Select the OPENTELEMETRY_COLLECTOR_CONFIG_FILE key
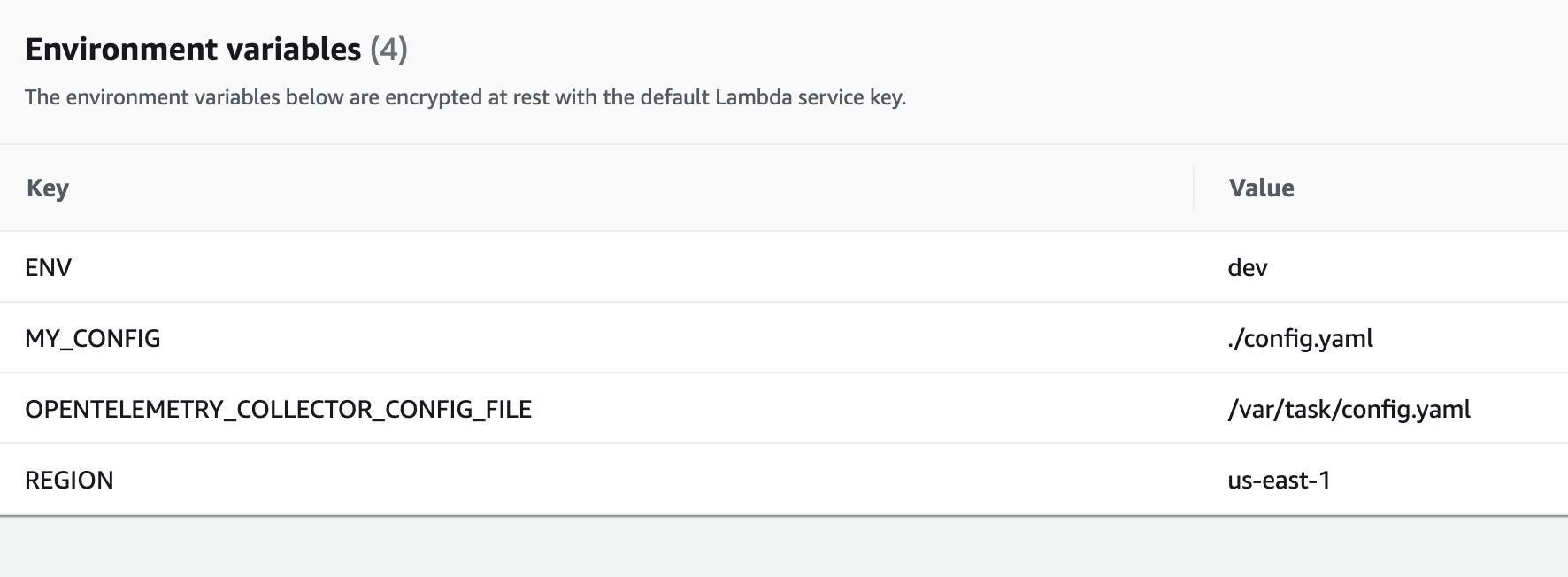1568x577 pixels. pos(278,409)
